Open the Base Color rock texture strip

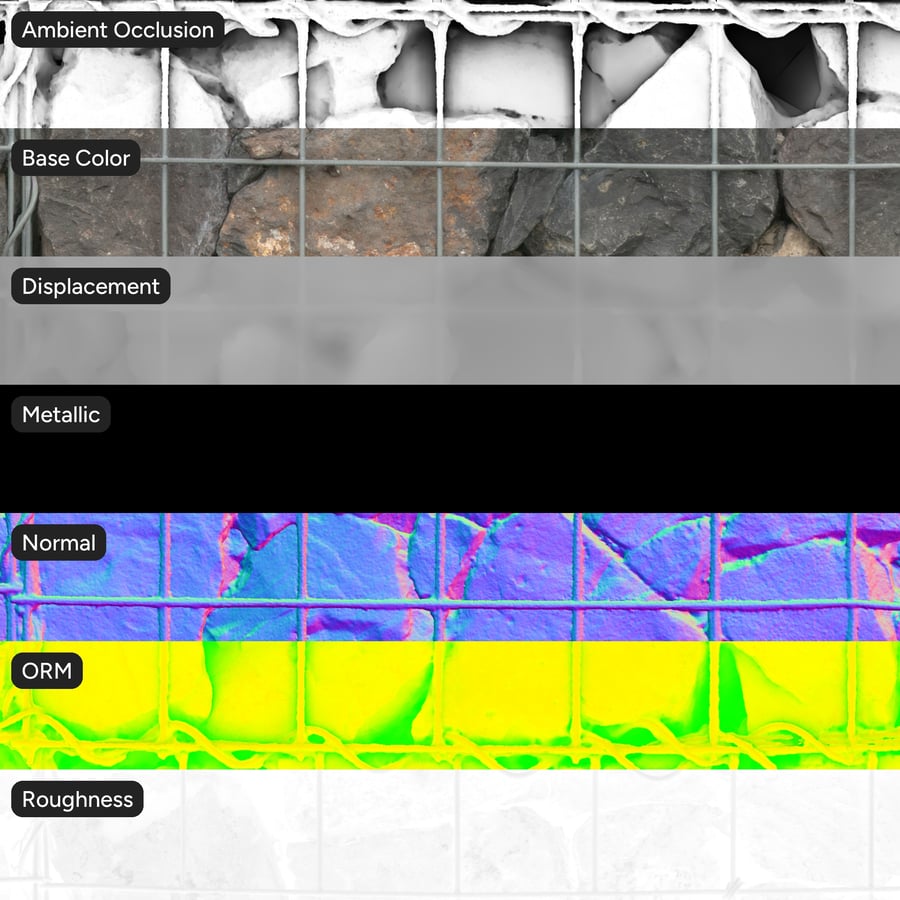tap(450, 192)
